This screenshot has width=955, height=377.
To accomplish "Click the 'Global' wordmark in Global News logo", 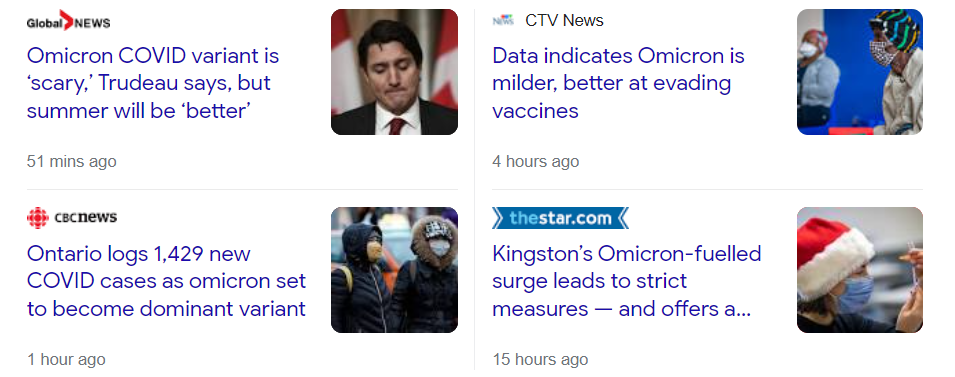I will click(44, 23).
